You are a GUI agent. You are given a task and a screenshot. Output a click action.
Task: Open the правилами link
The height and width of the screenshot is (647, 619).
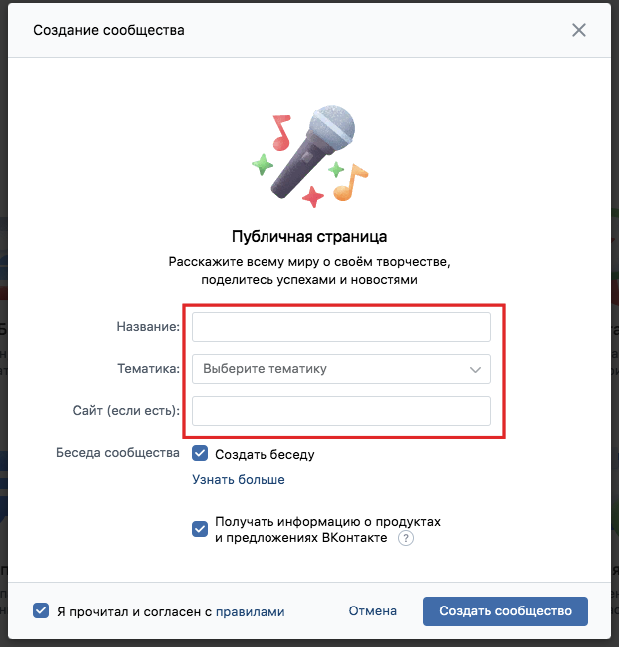pos(250,611)
